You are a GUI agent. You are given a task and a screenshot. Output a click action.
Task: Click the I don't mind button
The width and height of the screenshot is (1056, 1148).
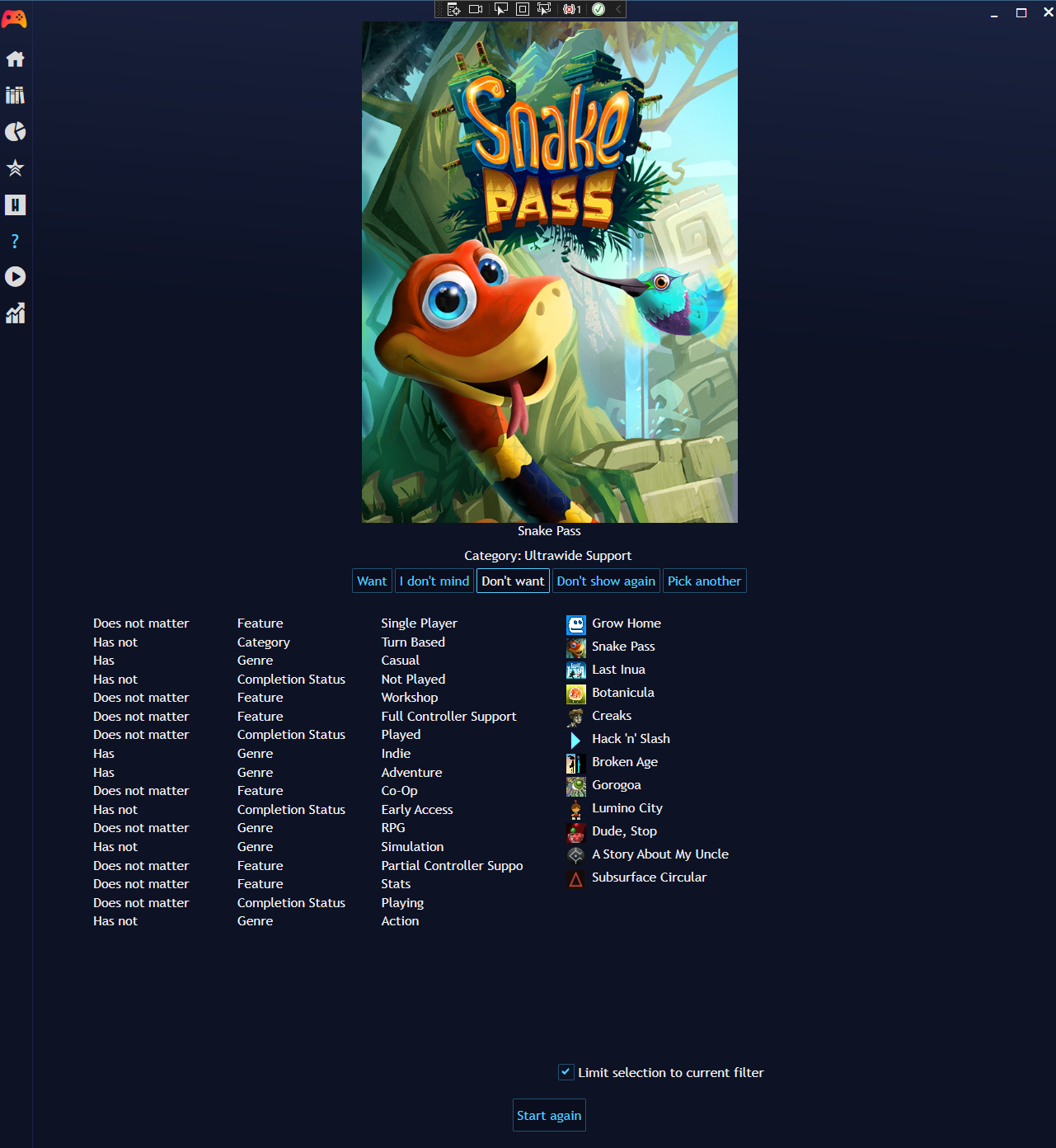(x=434, y=581)
